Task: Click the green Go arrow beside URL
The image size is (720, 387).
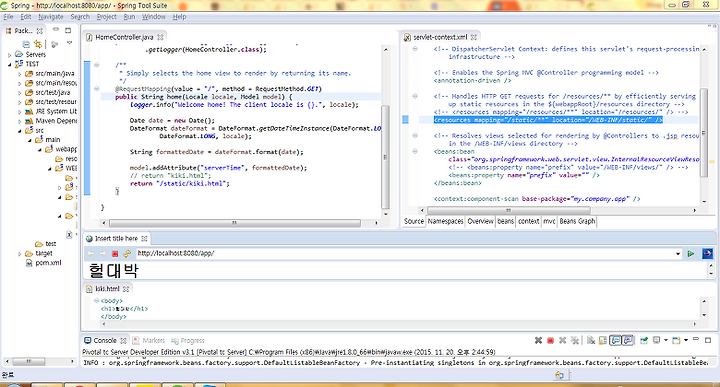Action: [691, 253]
